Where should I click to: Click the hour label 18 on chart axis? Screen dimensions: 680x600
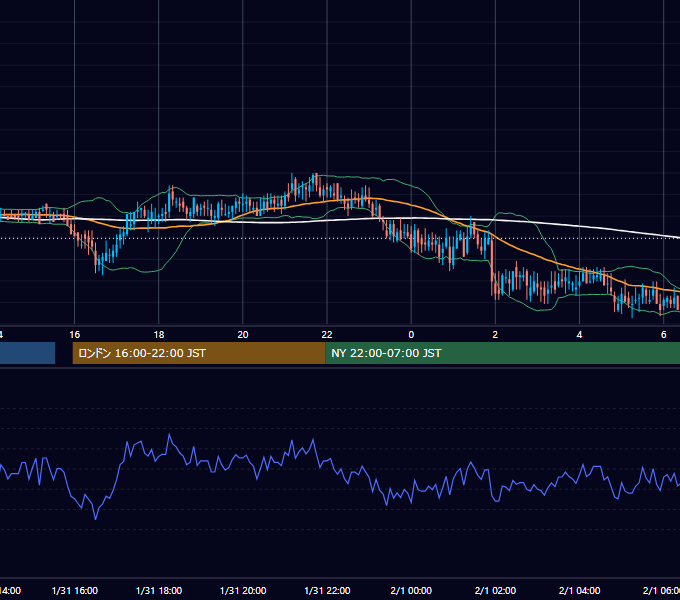pos(159,335)
